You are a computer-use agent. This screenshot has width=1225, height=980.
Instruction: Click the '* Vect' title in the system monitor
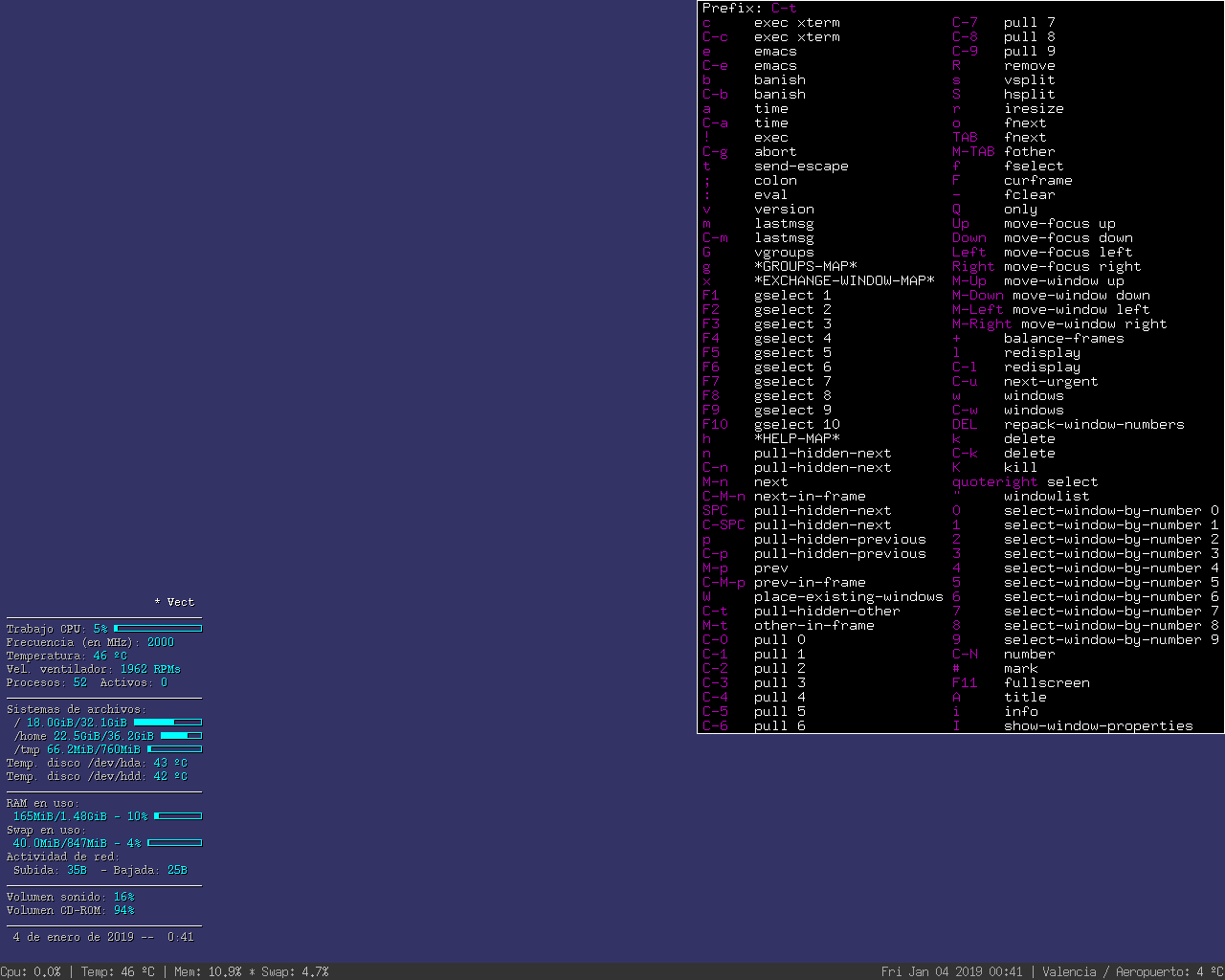(x=174, y=602)
